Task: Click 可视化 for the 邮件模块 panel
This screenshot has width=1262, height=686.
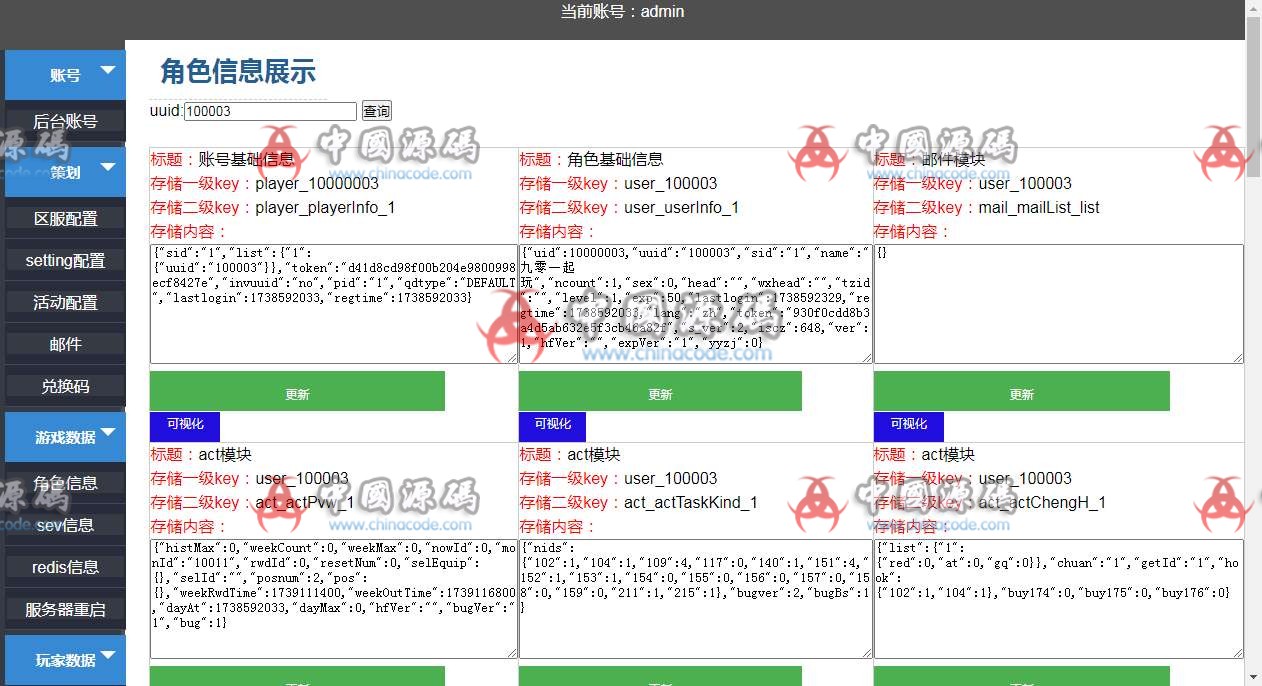Action: coord(908,424)
